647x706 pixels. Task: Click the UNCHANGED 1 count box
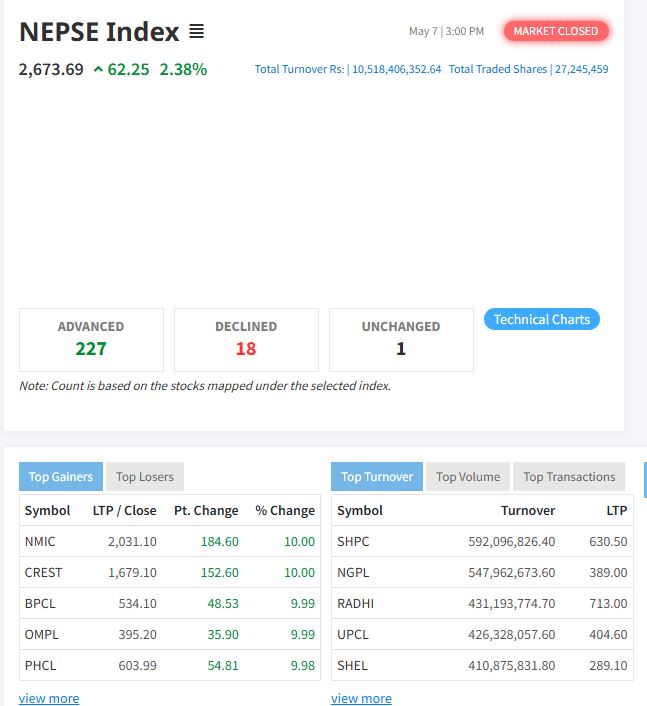click(x=401, y=340)
